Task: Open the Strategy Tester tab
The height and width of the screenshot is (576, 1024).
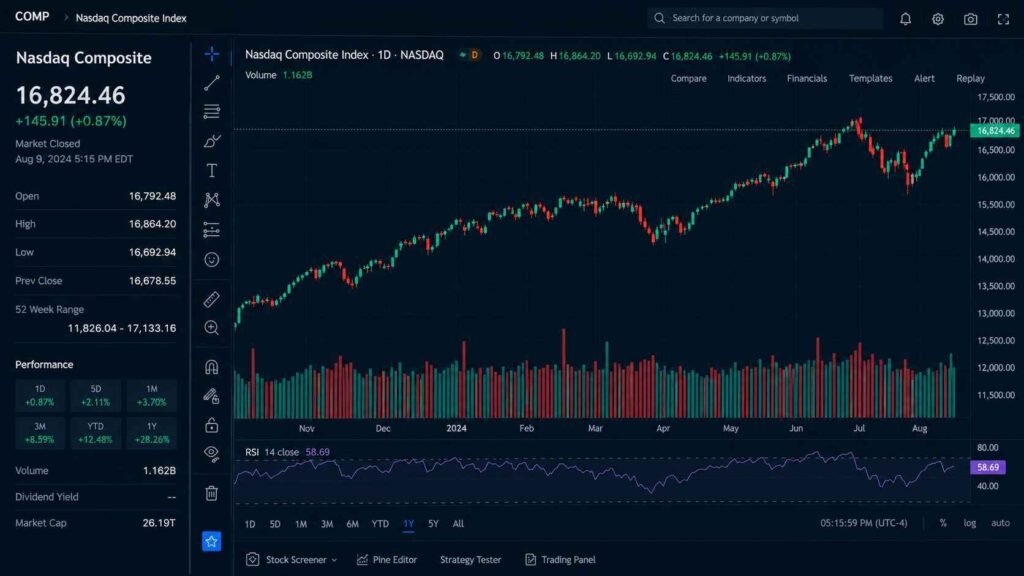Action: coord(470,560)
